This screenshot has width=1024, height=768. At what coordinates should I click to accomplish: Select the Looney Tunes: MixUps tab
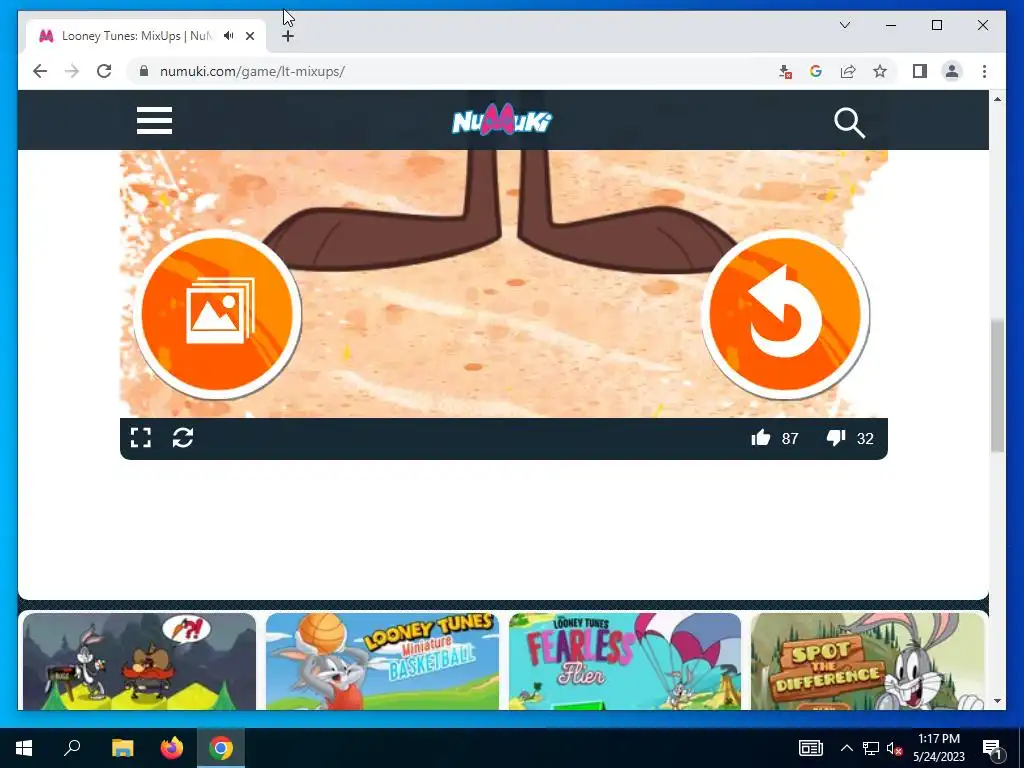tap(145, 36)
